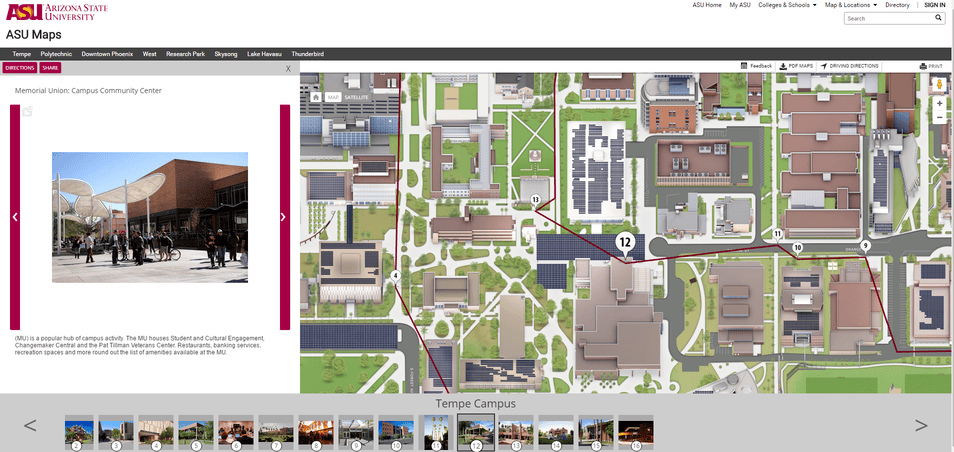This screenshot has height=452, width=954.
Task: Go to next thumbnails in carousel
Action: tap(921, 425)
